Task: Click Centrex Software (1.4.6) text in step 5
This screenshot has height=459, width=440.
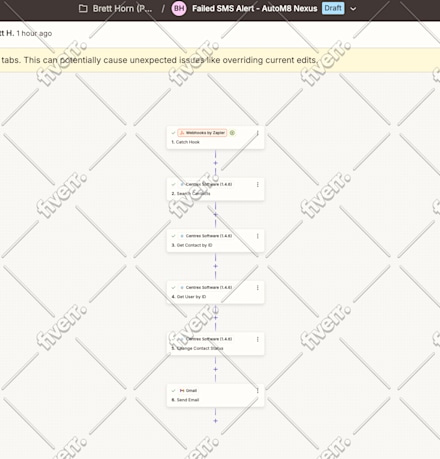Action: [209, 339]
